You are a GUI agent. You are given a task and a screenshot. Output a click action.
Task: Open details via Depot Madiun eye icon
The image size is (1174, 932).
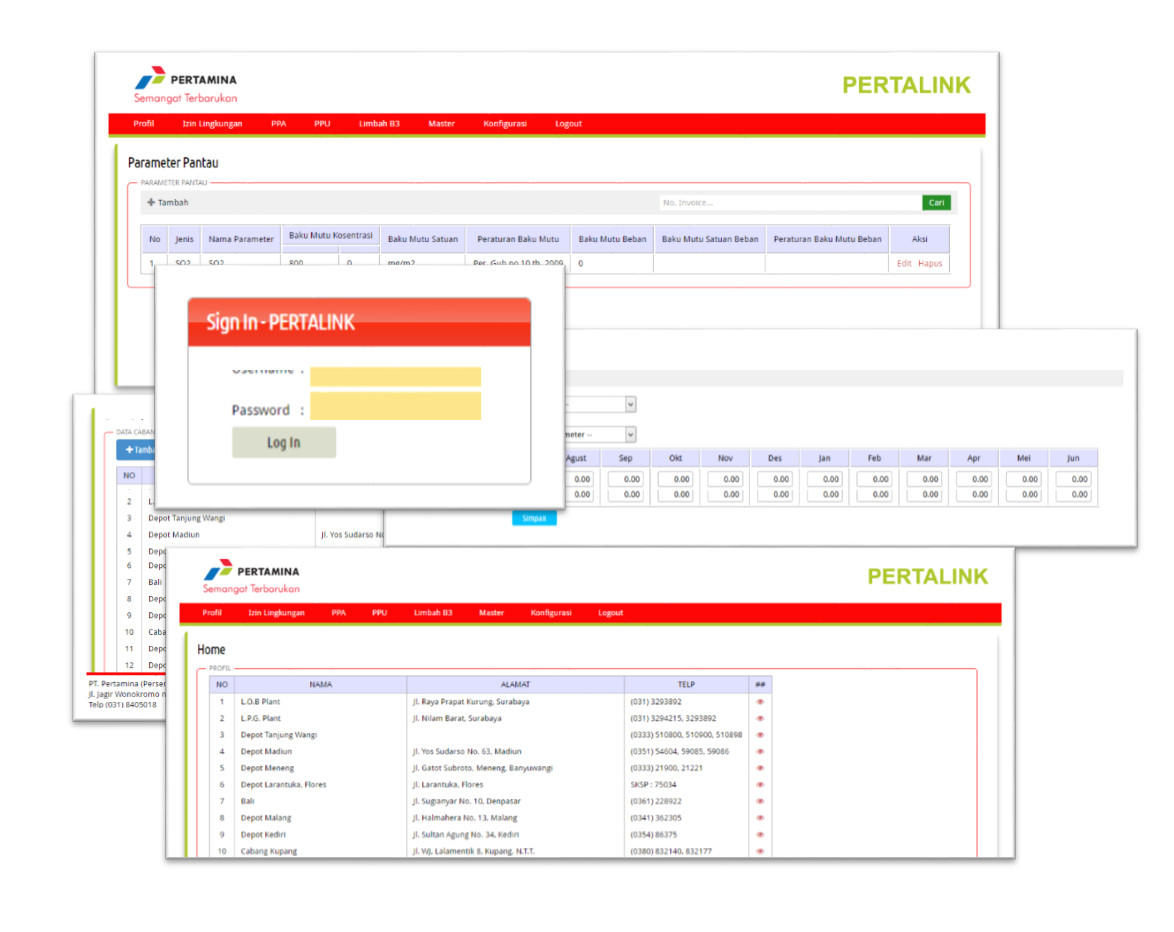pyautogui.click(x=760, y=752)
